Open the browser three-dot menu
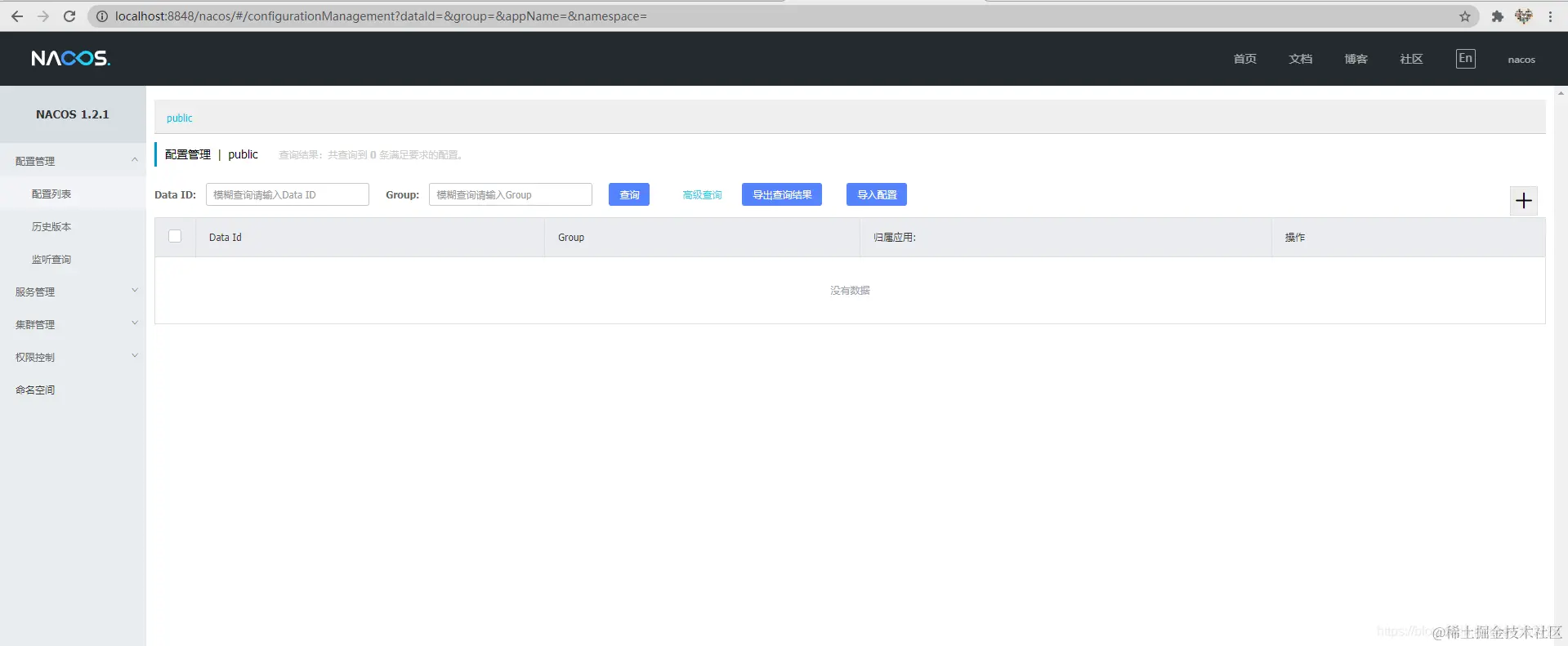1568x646 pixels. tap(1550, 16)
